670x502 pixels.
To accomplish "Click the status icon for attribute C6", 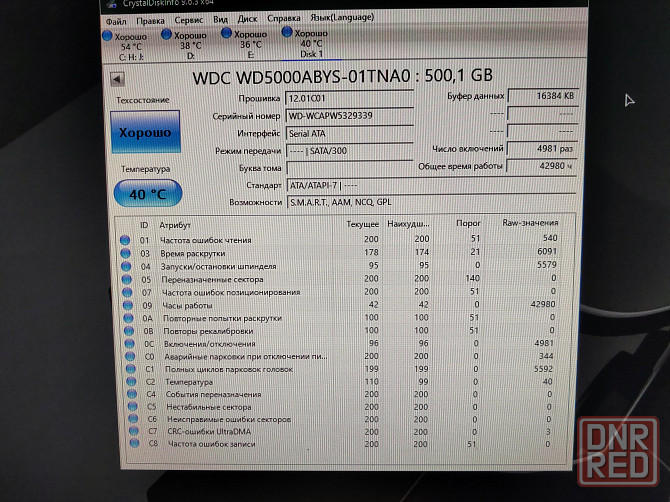I will (x=133, y=419).
